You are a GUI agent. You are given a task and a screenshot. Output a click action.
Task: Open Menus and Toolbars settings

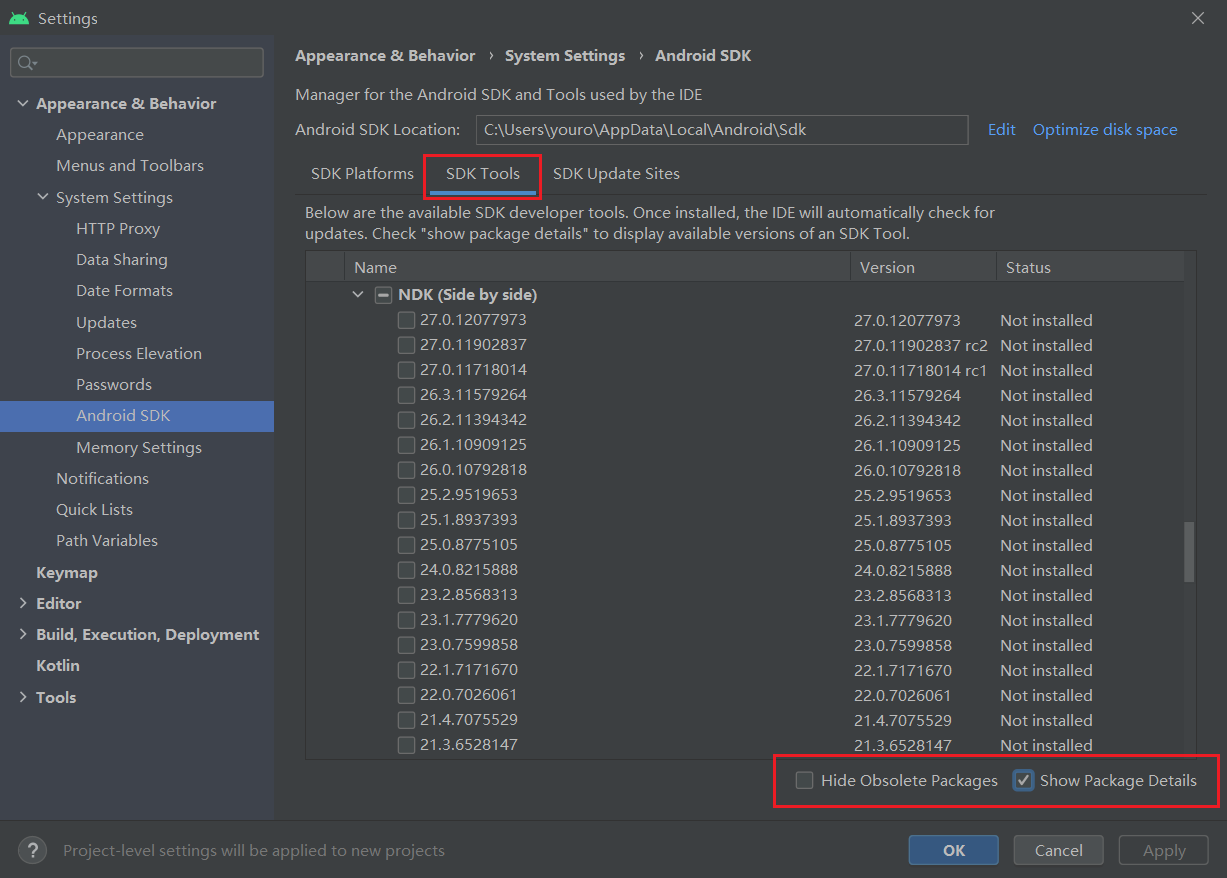130,166
